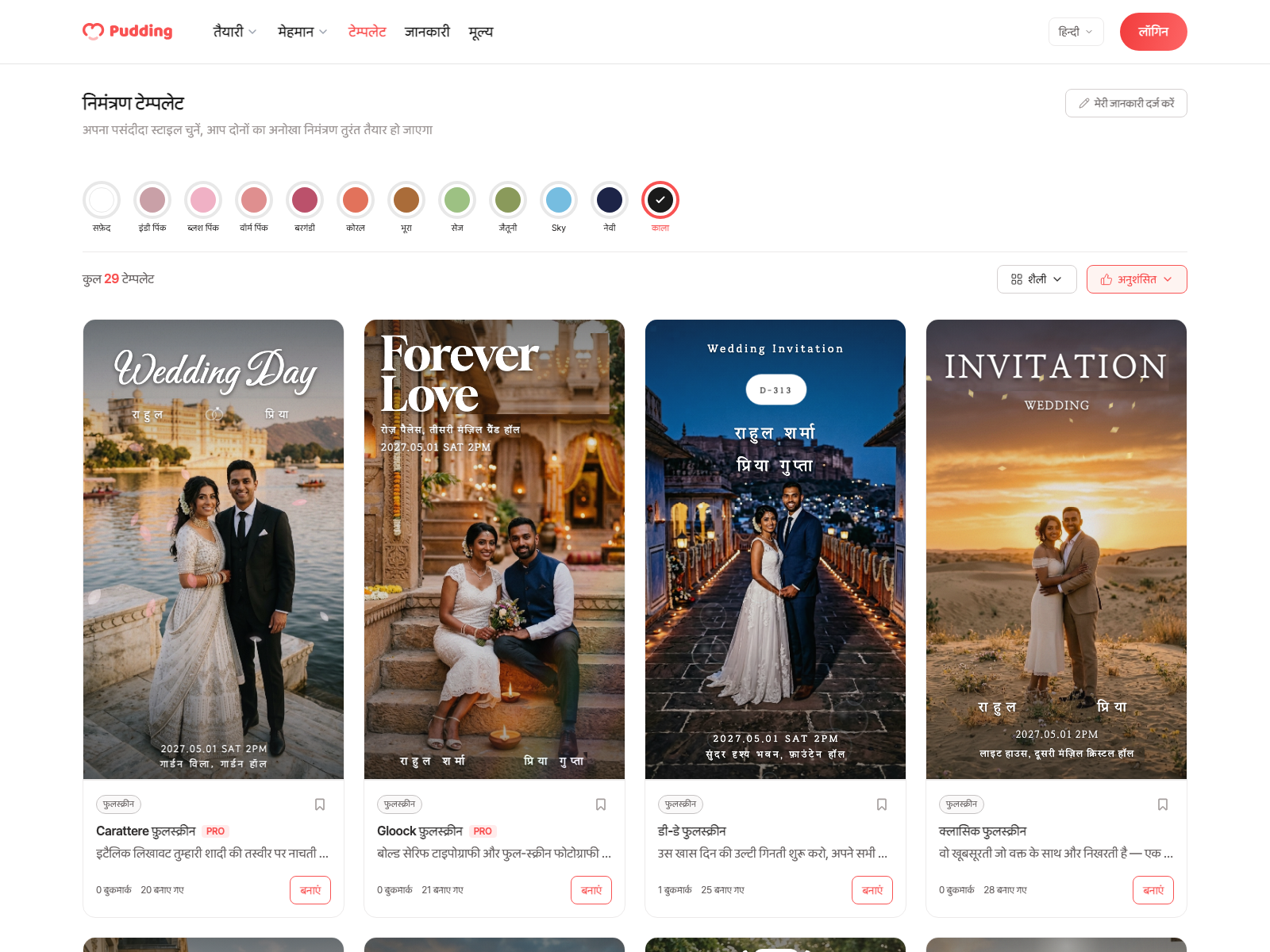Select the बरगंडी color filter

pyautogui.click(x=305, y=200)
